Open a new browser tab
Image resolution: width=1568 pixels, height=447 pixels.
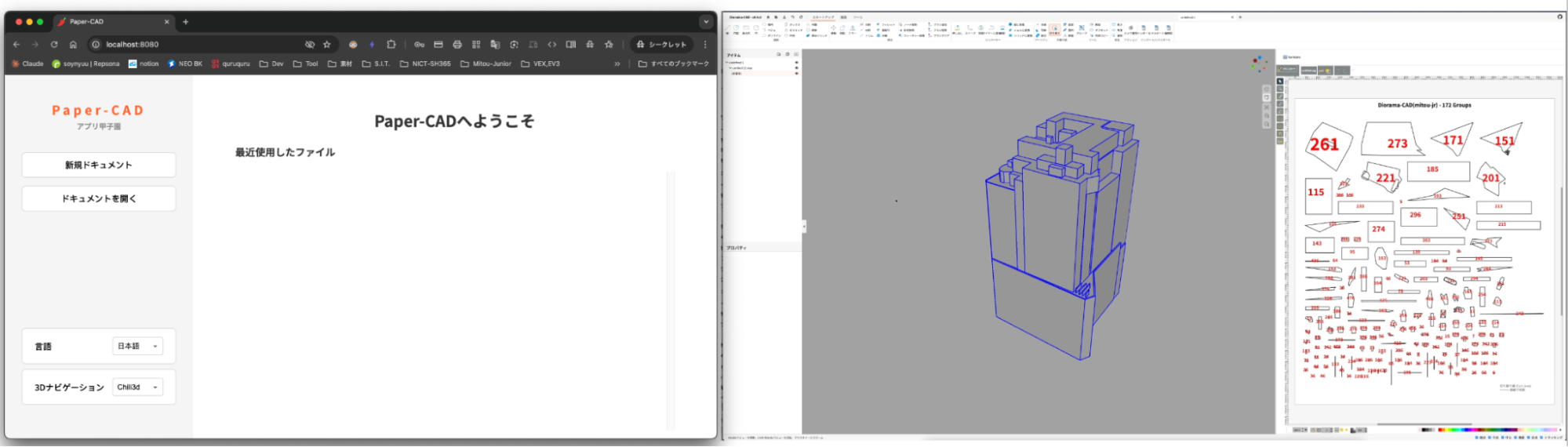(x=186, y=22)
